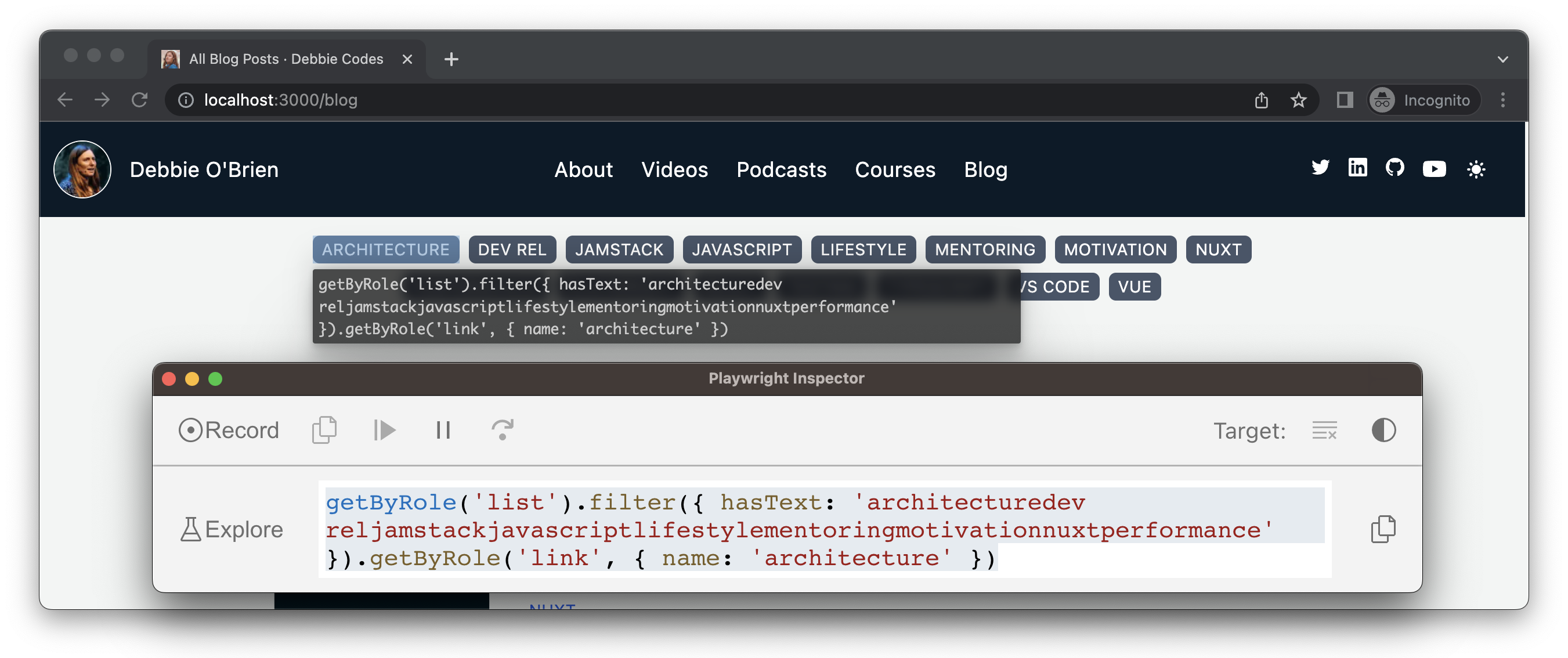Select the JAMSTACK filter tag
The height and width of the screenshot is (658, 1568).
(x=619, y=249)
